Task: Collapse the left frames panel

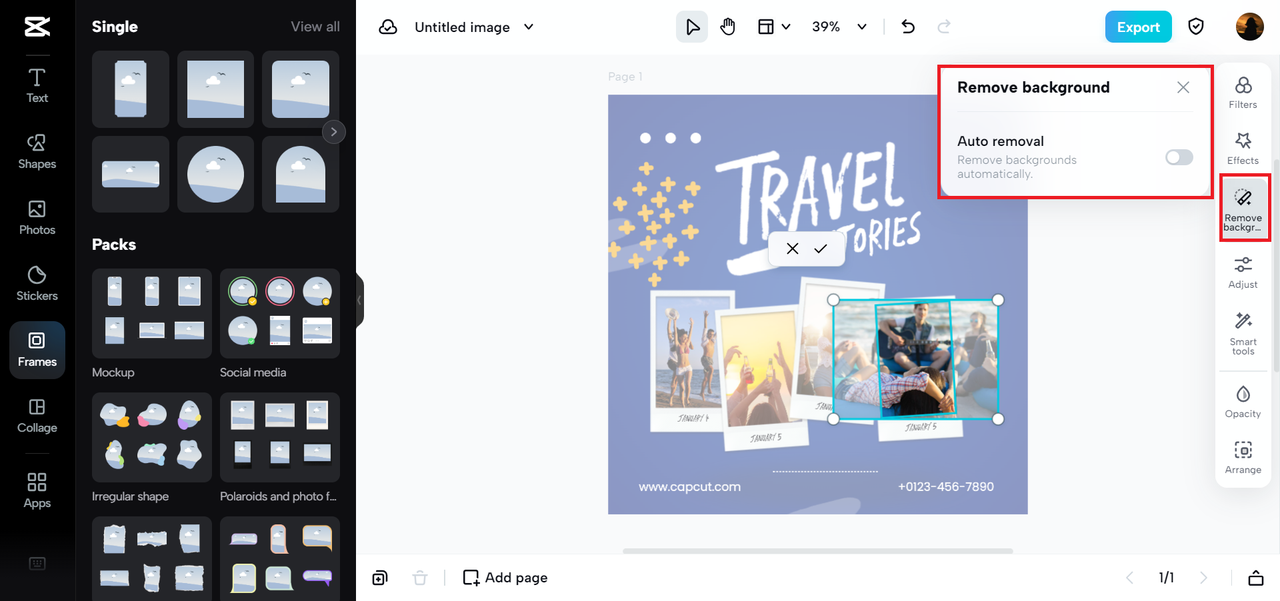Action: pyautogui.click(x=360, y=300)
